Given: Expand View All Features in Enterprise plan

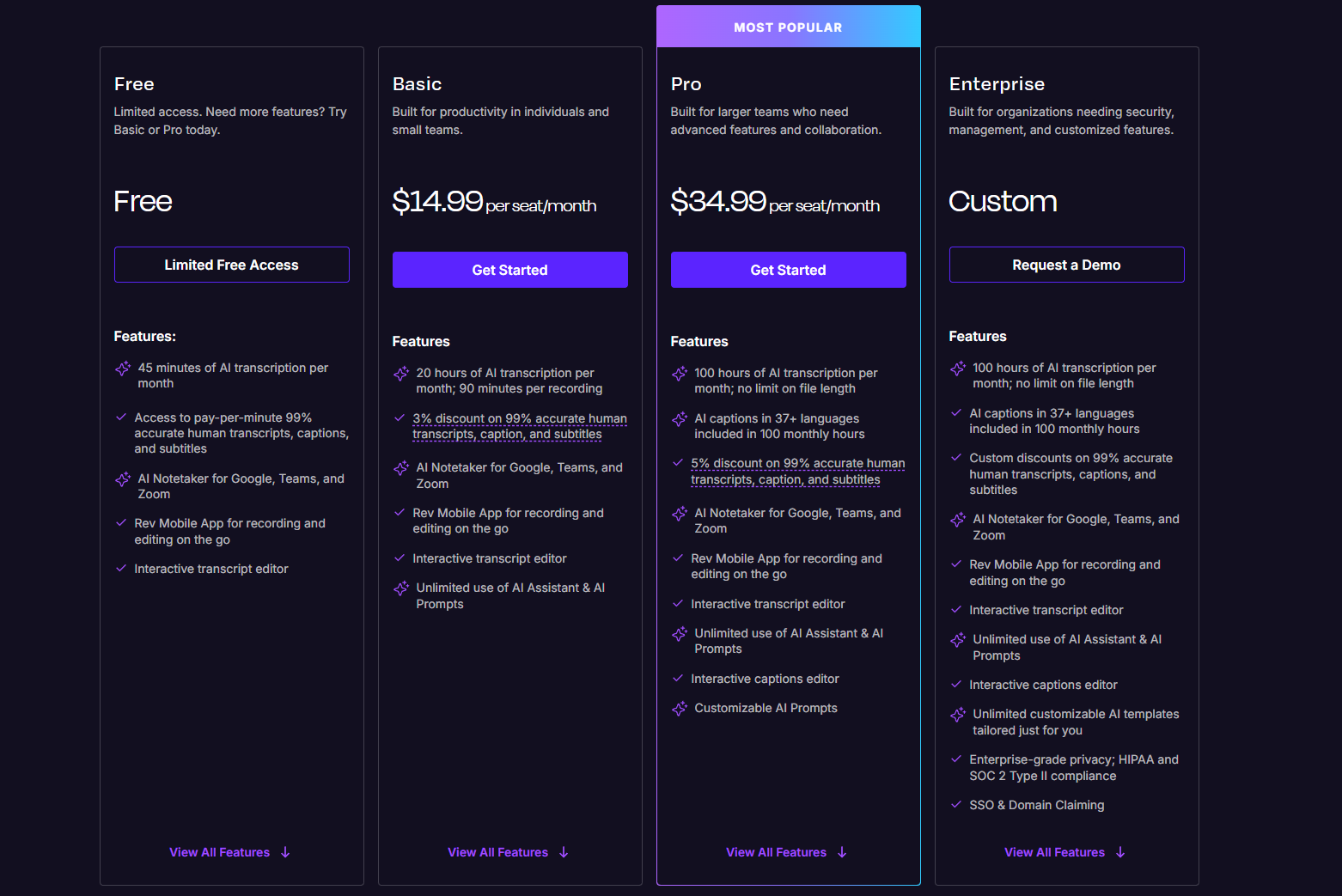Looking at the screenshot, I should (x=1055, y=852).
